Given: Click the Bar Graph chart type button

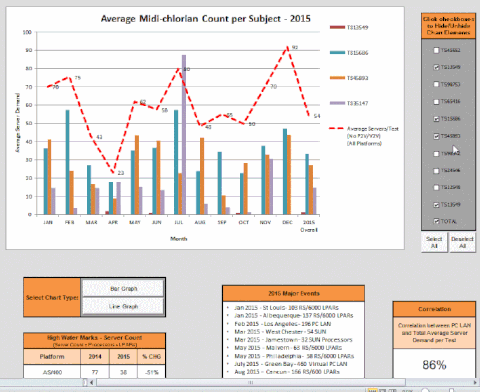Looking at the screenshot, I should (123, 288).
